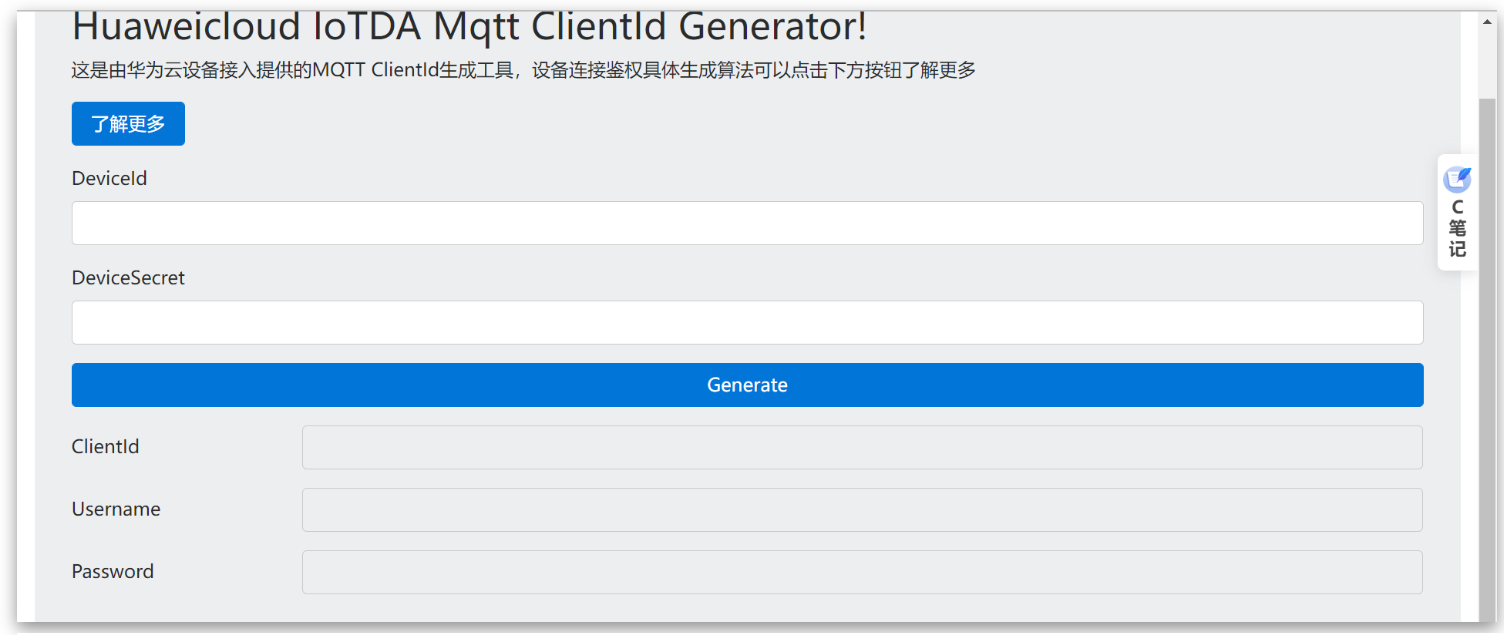Viewport: 1504px width, 635px height.
Task: Click the Password label text
Action: (113, 572)
